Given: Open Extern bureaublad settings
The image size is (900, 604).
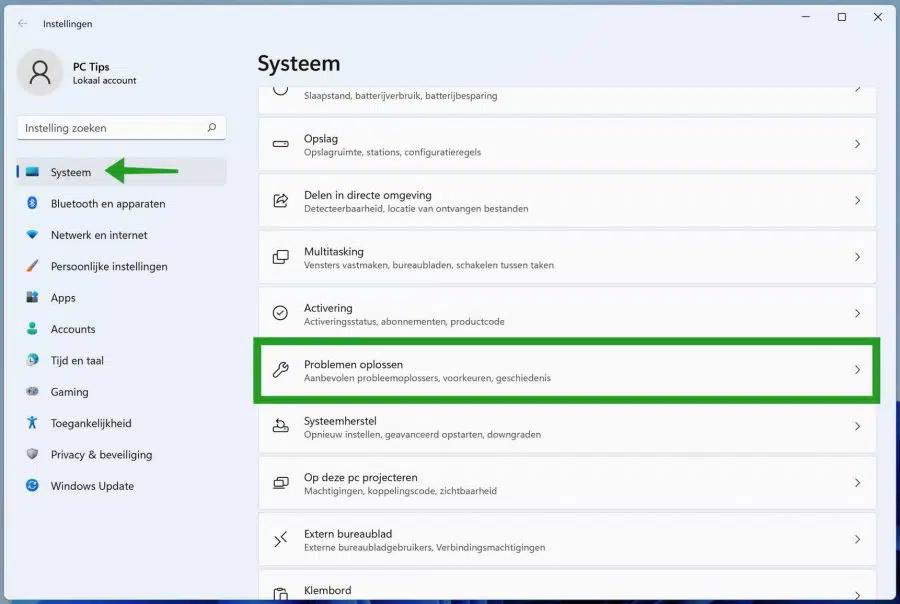Looking at the screenshot, I should pyautogui.click(x=567, y=539).
